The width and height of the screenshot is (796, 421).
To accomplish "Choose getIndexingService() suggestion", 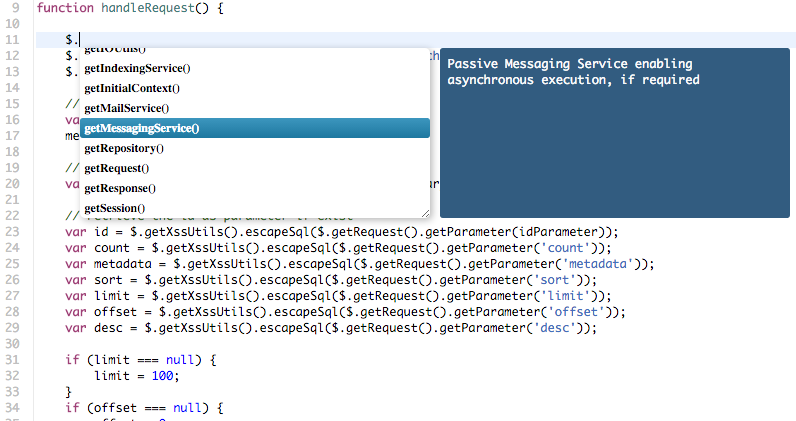I will [255, 68].
